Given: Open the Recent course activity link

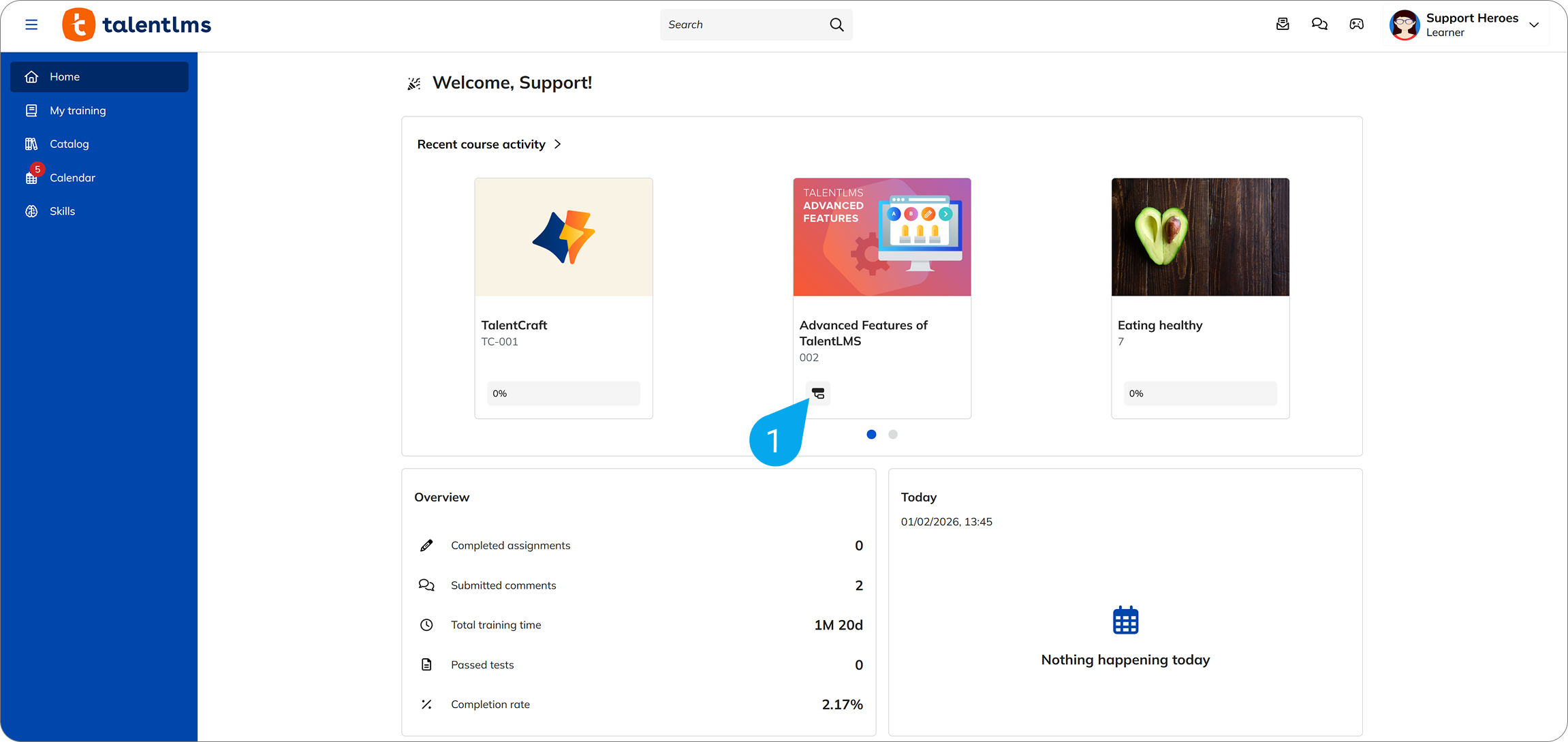Looking at the screenshot, I should 482,144.
